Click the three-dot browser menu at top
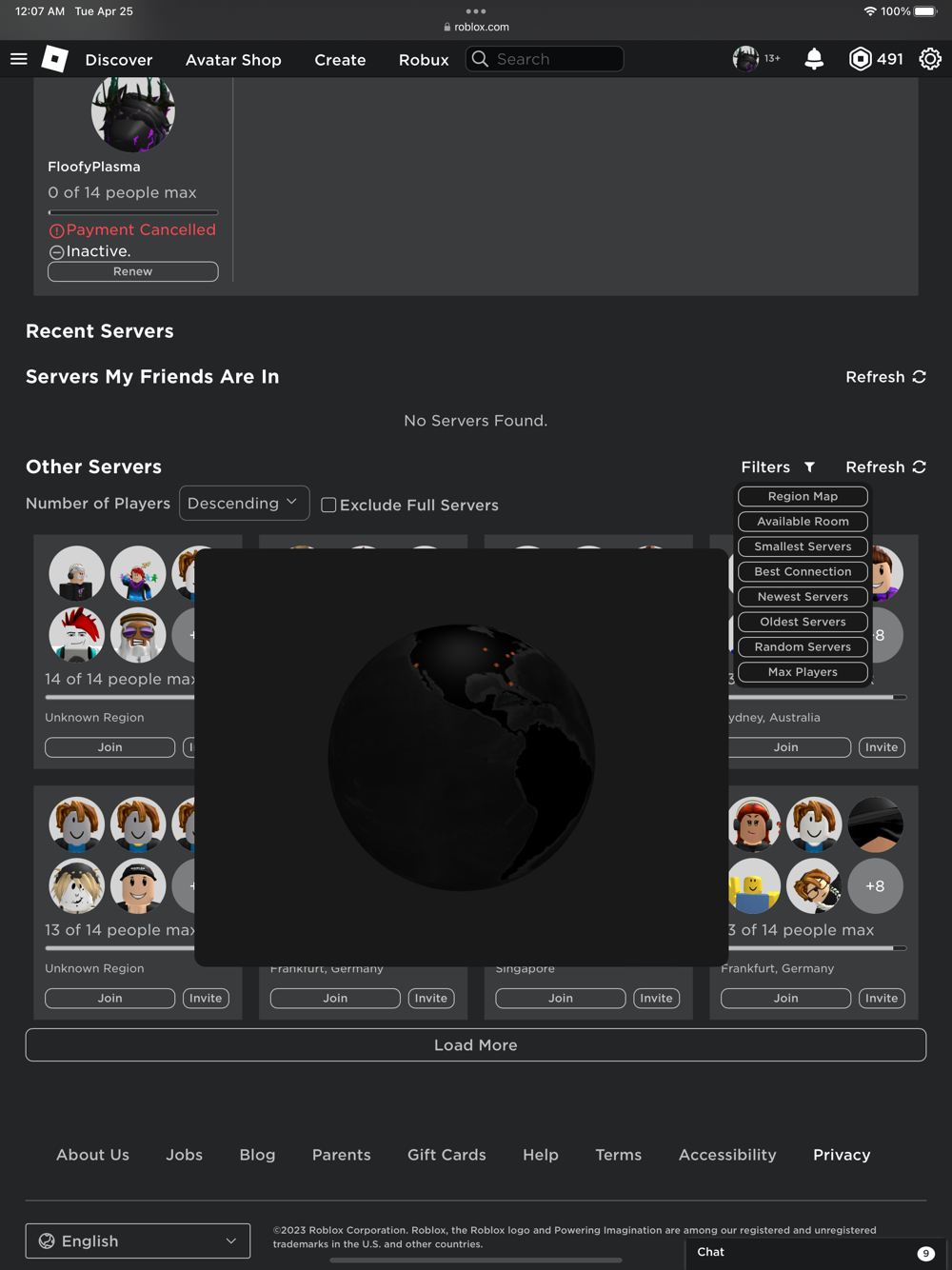 point(476,11)
